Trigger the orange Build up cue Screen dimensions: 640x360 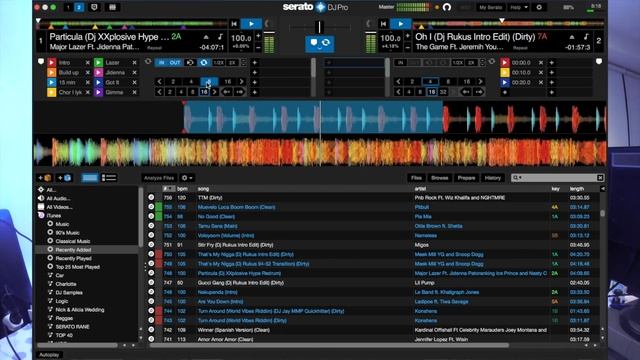(x=52, y=73)
